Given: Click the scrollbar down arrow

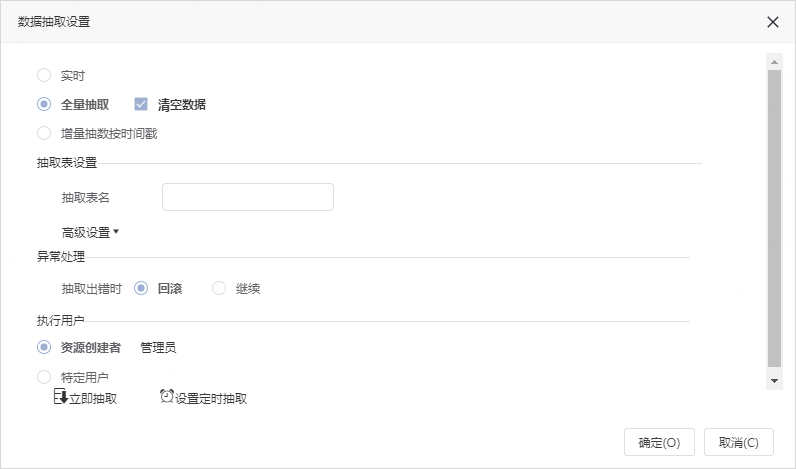Looking at the screenshot, I should click(774, 381).
